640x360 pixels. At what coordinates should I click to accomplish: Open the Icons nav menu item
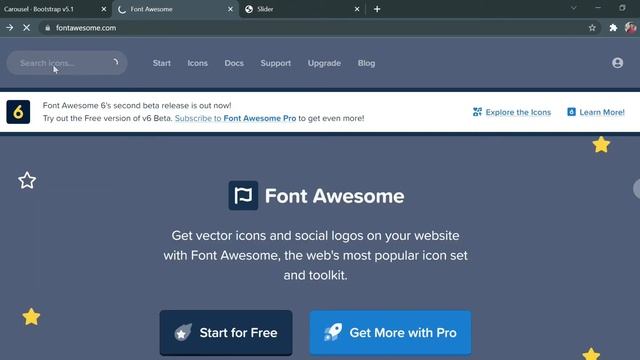click(198, 63)
